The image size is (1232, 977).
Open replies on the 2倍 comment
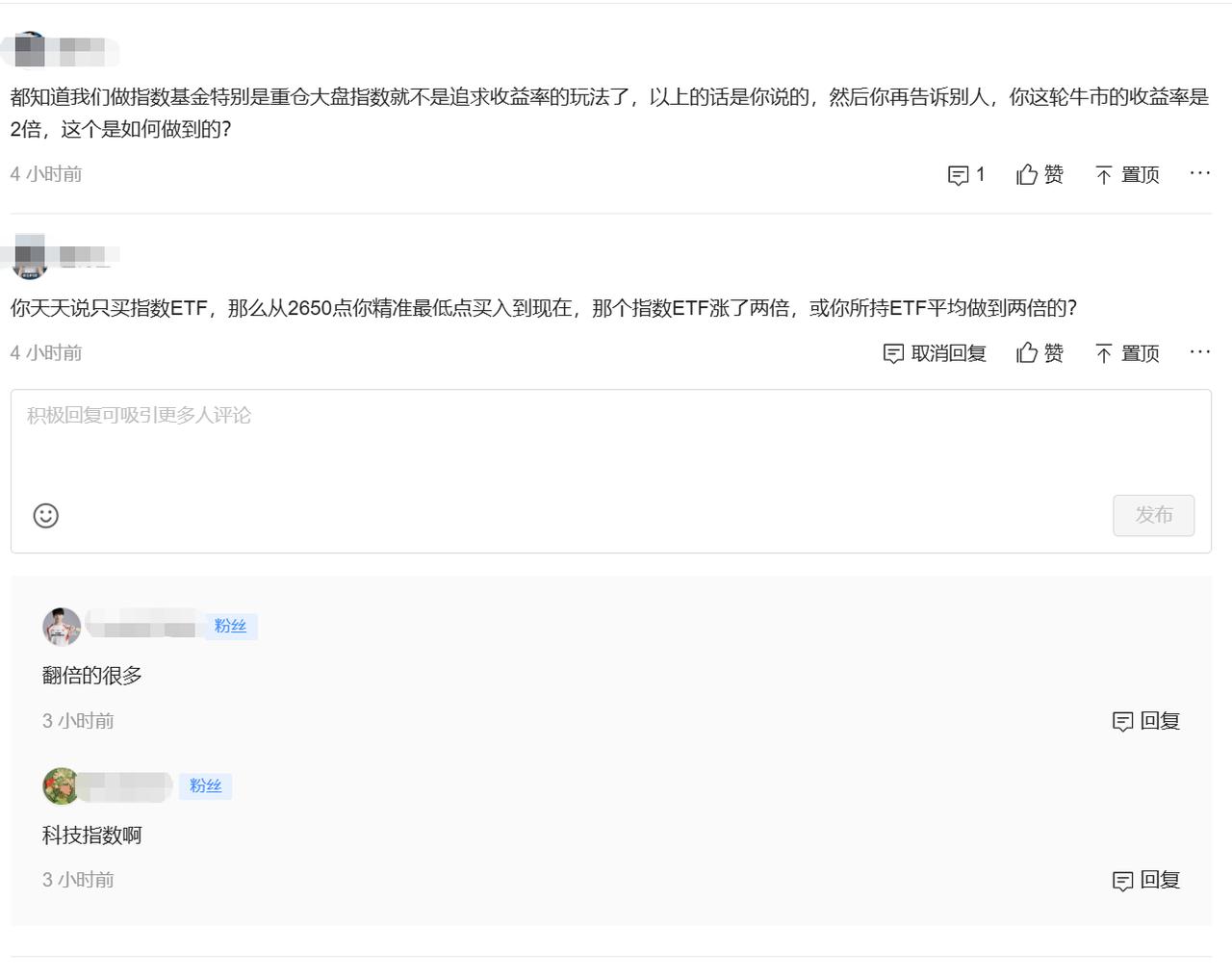click(x=966, y=174)
